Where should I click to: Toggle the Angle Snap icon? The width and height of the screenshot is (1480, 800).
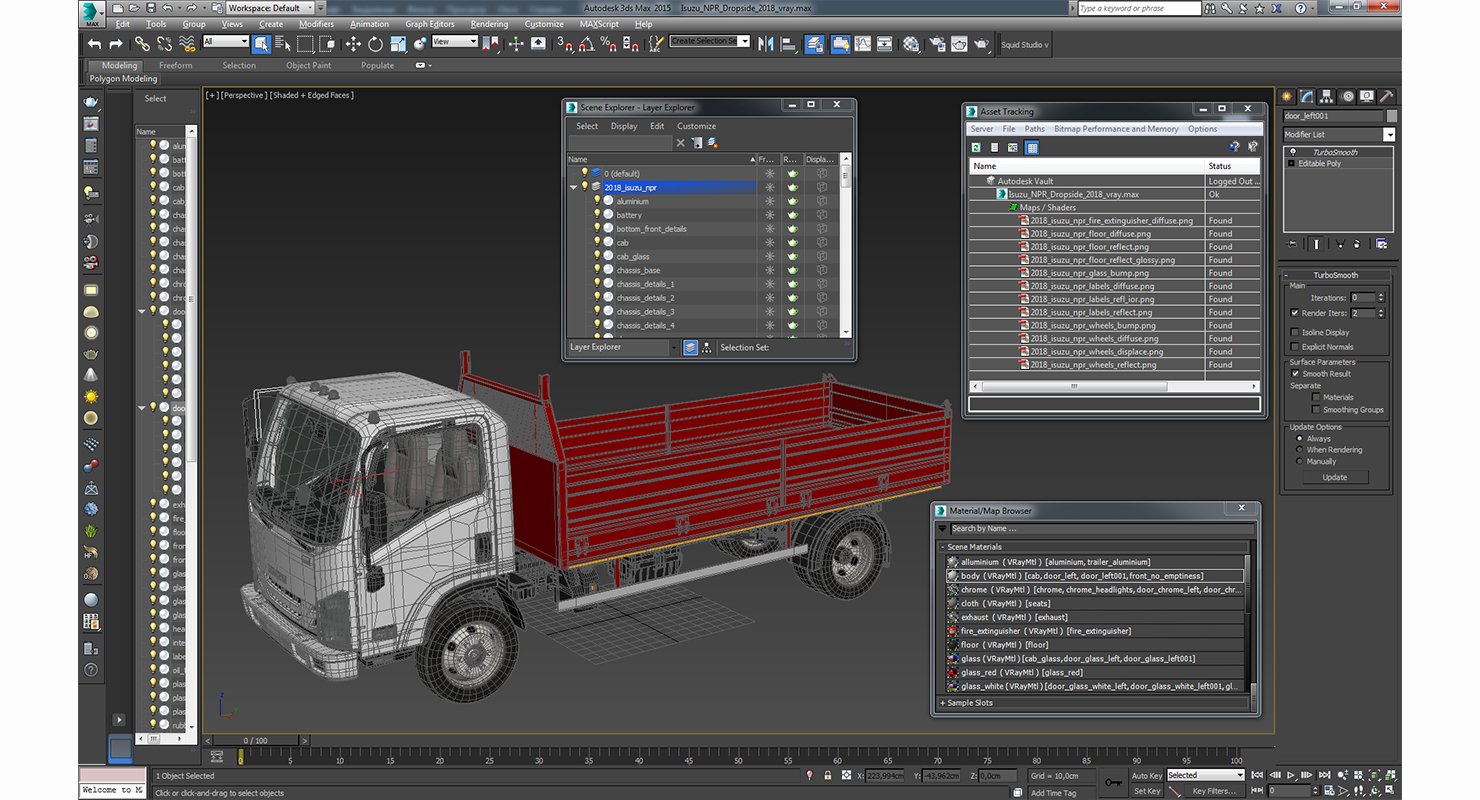click(587, 44)
